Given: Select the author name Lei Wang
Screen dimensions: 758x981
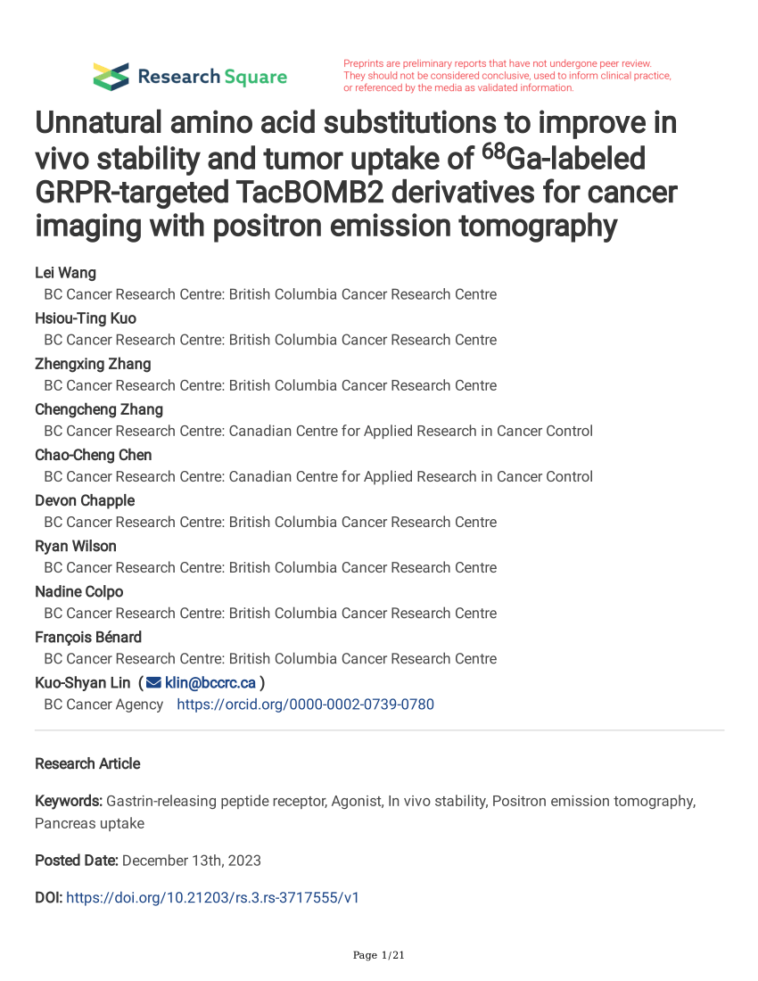Looking at the screenshot, I should click(66, 273).
